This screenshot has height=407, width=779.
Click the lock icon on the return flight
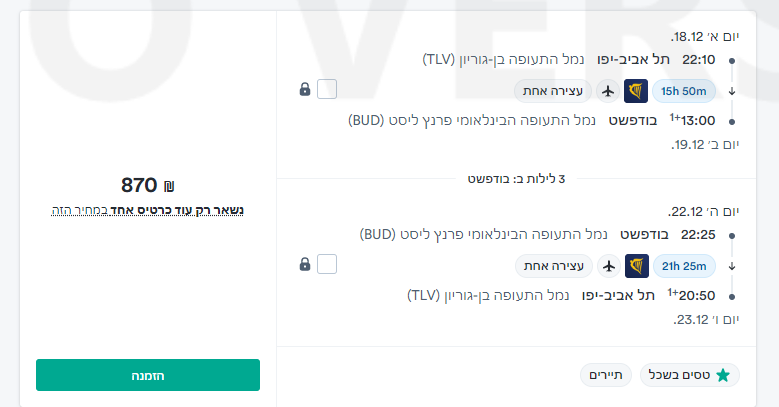tap(305, 265)
